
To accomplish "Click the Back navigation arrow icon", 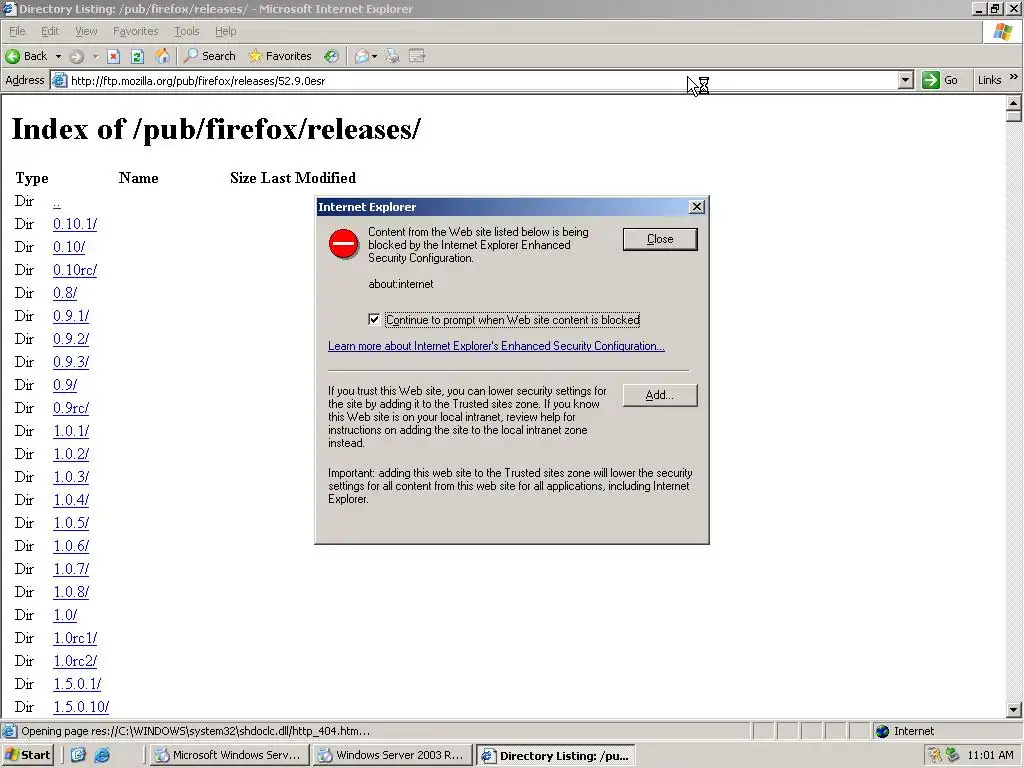I will (x=12, y=56).
